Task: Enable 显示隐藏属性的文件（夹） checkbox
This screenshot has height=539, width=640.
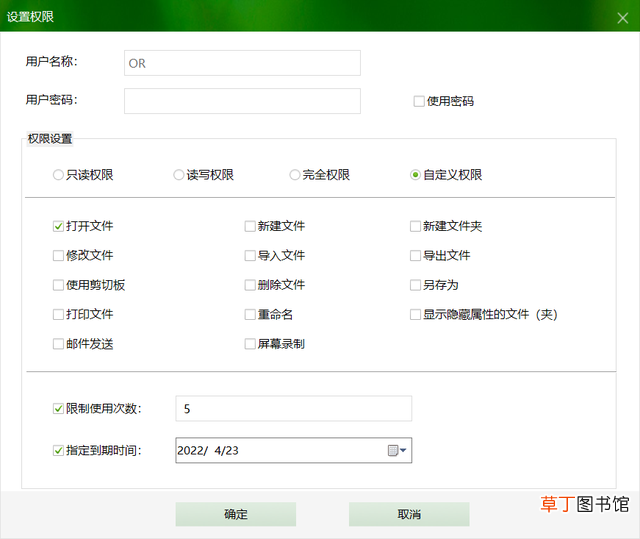Action: pos(415,314)
